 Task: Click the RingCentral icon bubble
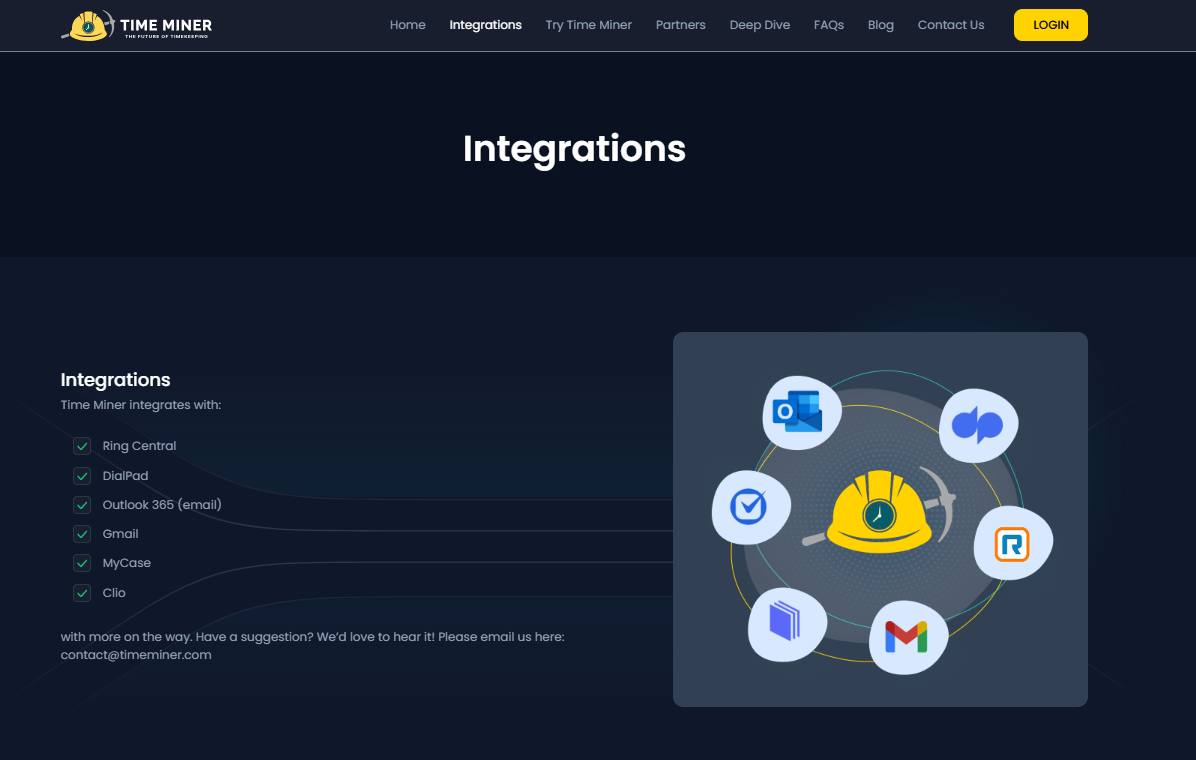pos(1013,543)
